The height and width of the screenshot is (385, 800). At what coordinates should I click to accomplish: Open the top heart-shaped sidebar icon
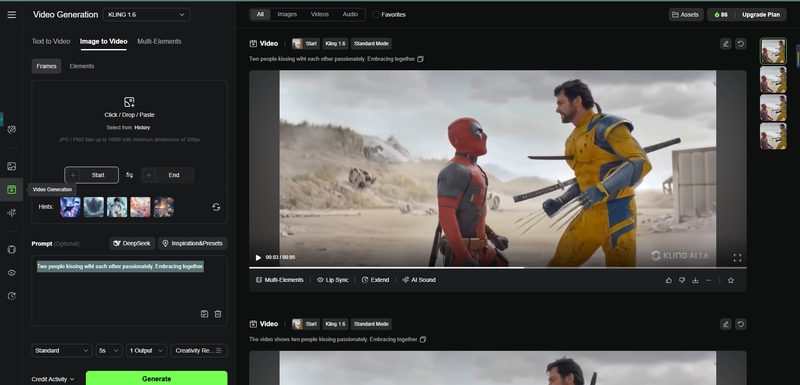coord(12,130)
